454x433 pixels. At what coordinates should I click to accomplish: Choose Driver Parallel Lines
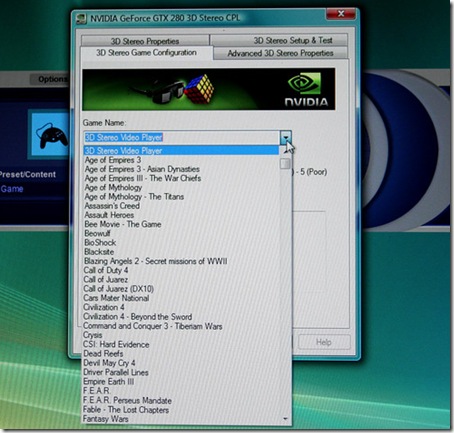coord(181,372)
